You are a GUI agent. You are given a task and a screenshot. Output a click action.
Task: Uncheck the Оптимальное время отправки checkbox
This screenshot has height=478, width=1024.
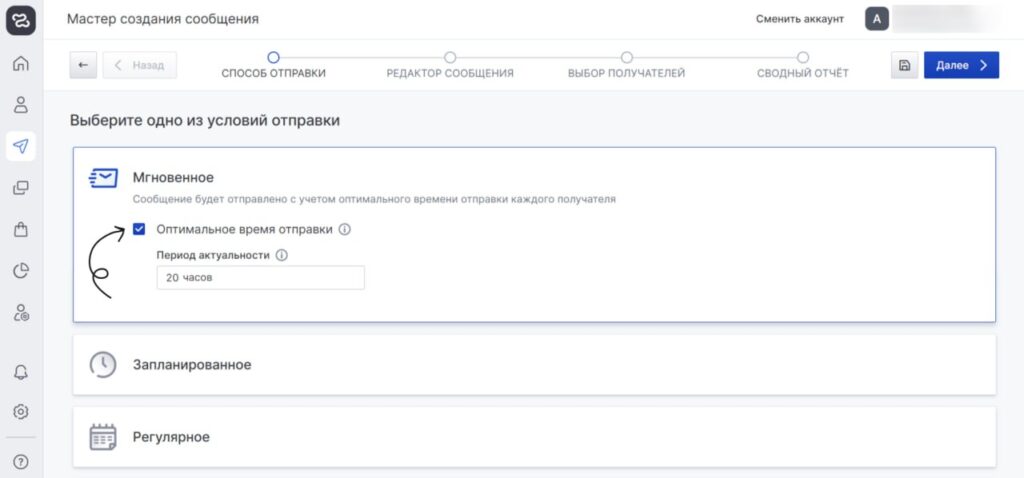tap(139, 229)
